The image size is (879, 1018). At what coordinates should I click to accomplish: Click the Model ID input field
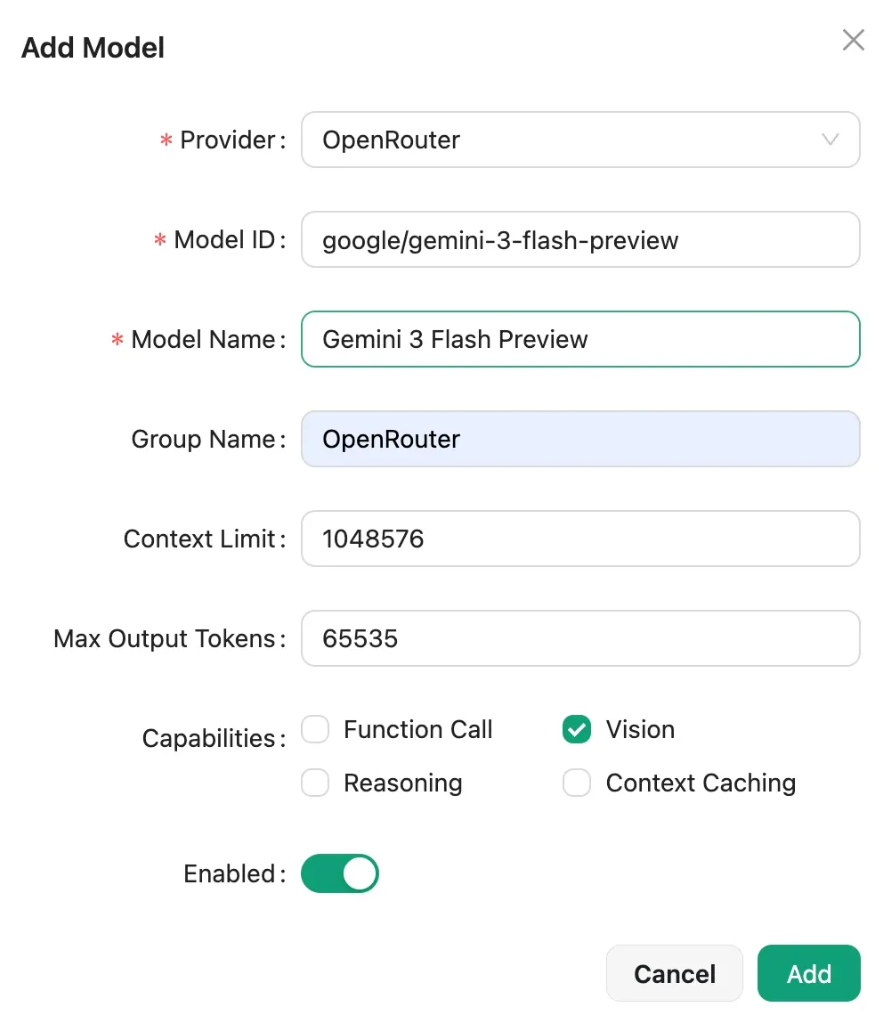click(580, 240)
